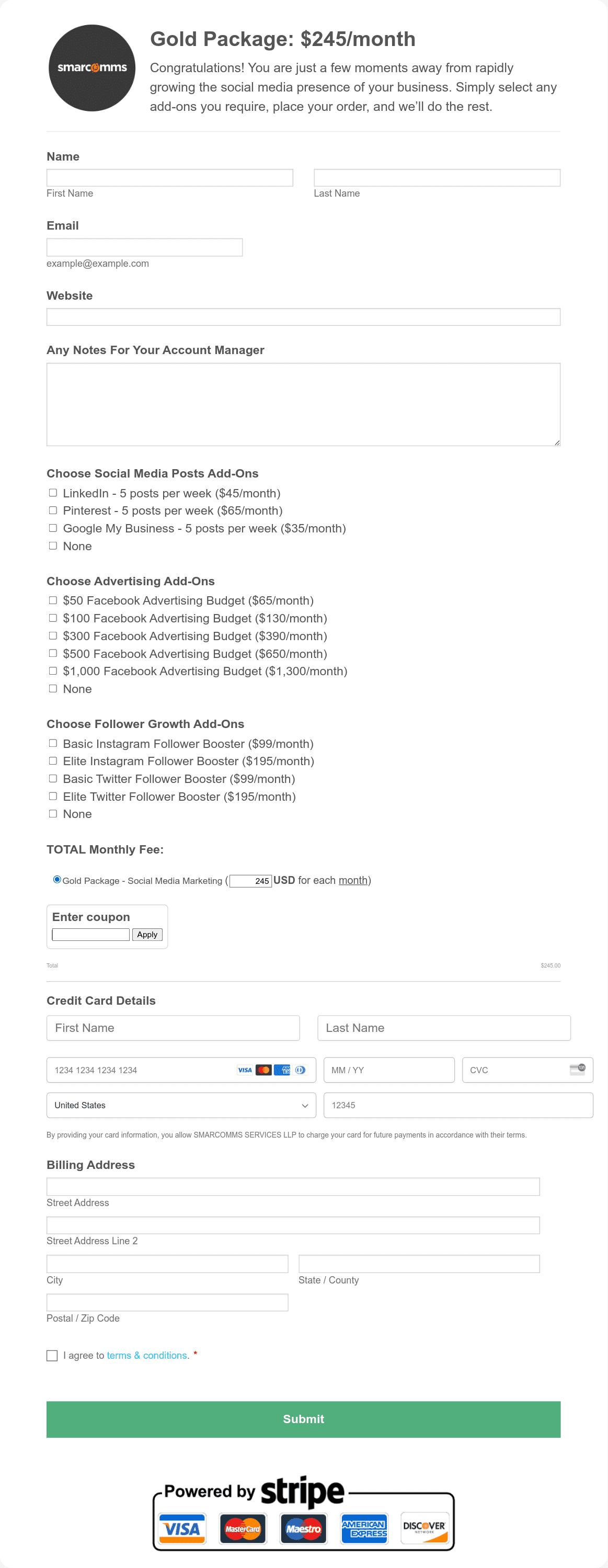
Task: Check the LinkedIn posts add-on
Action: coord(53,493)
